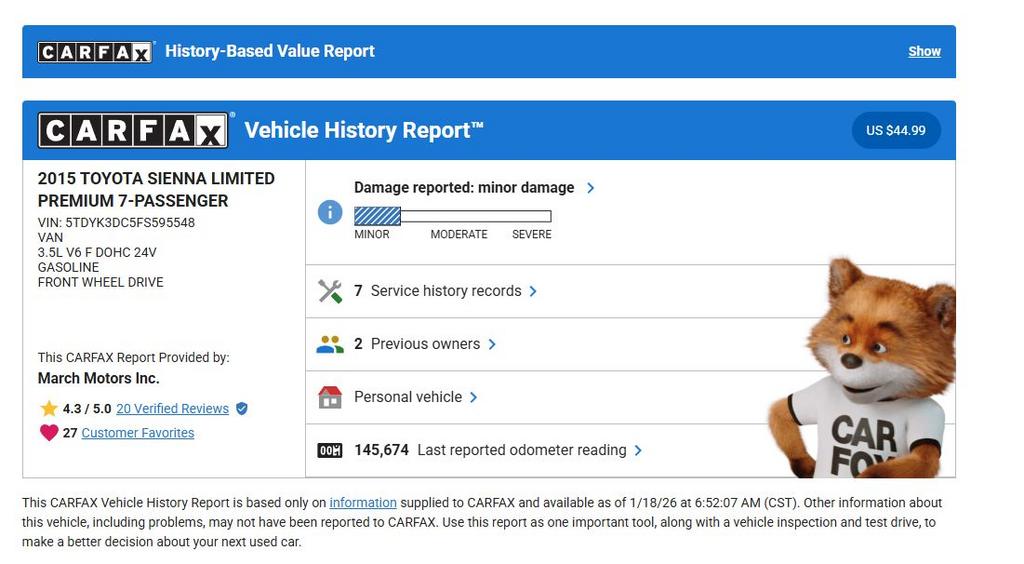The image size is (1024, 564).
Task: Expand the service history records chevron
Action: 533,291
